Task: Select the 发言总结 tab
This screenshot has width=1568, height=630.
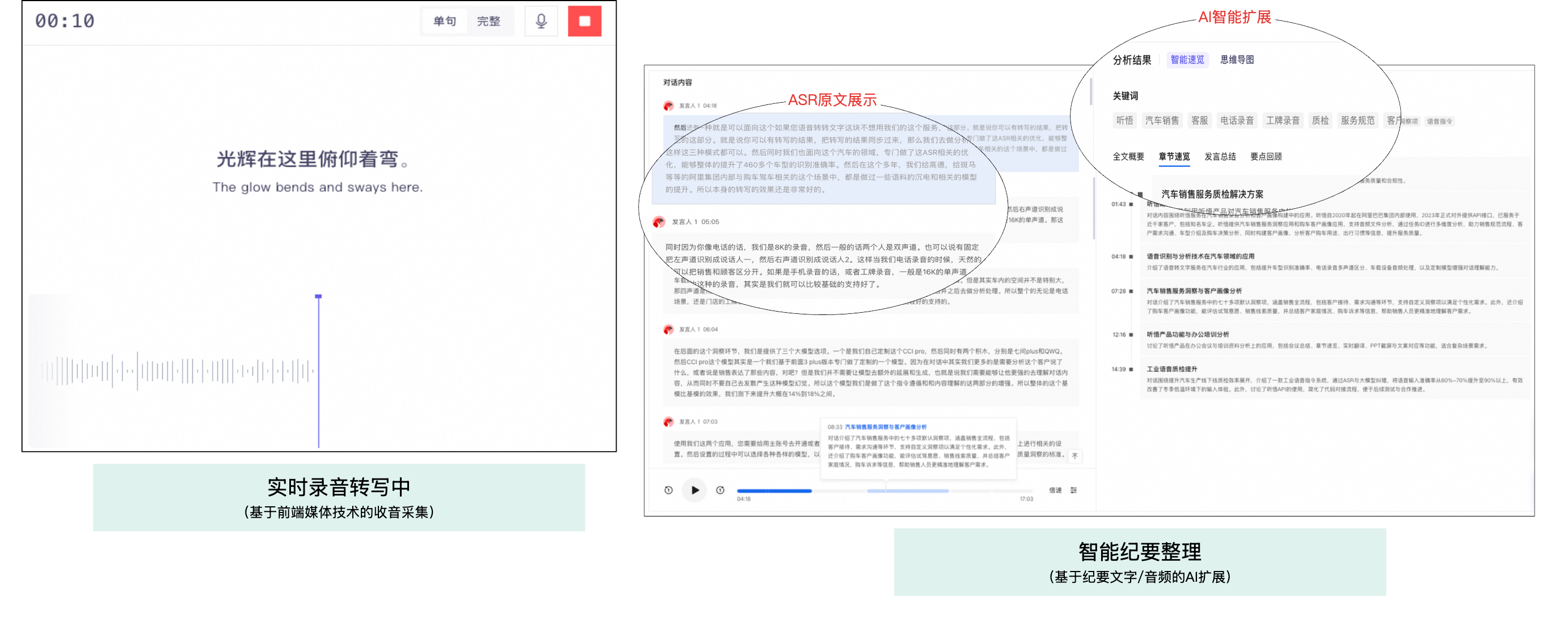Action: (1220, 157)
